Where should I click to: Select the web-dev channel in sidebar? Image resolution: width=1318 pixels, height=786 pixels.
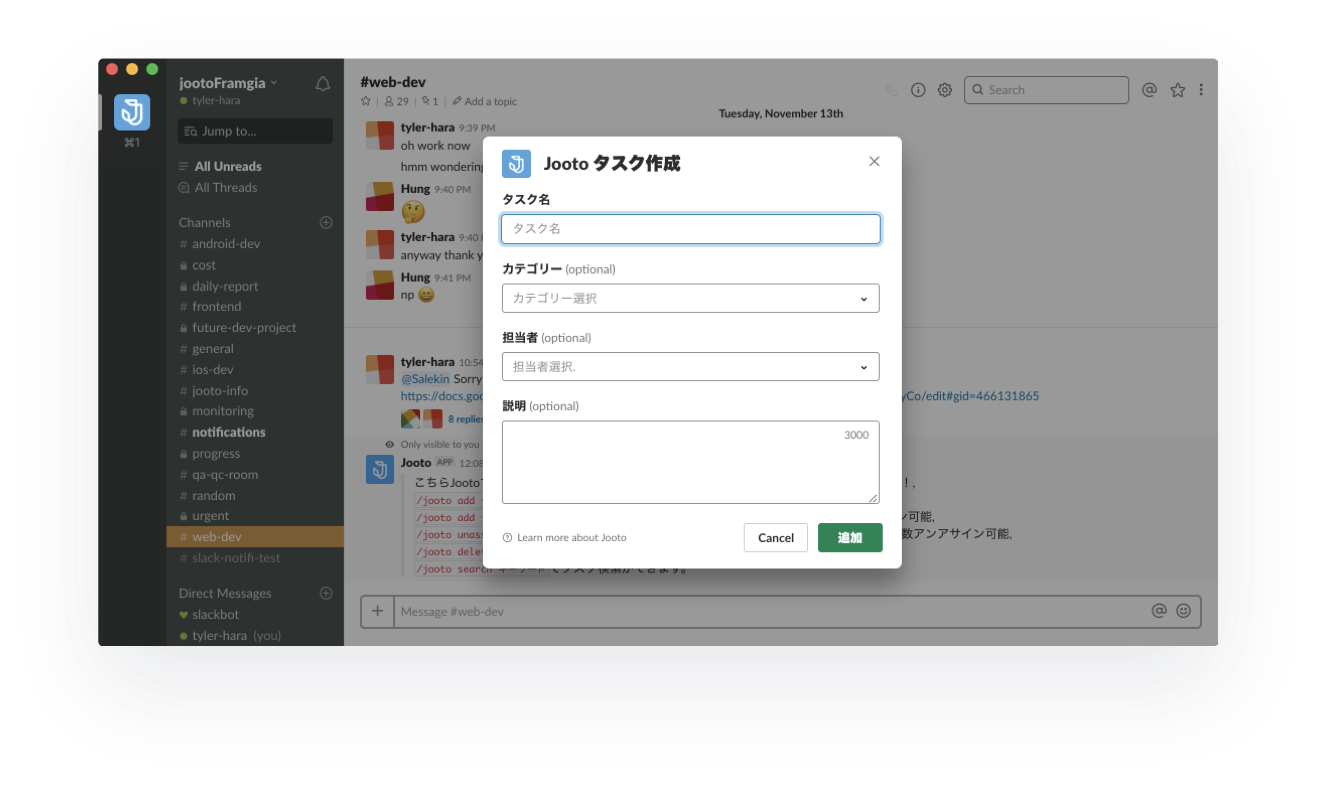[255, 537]
